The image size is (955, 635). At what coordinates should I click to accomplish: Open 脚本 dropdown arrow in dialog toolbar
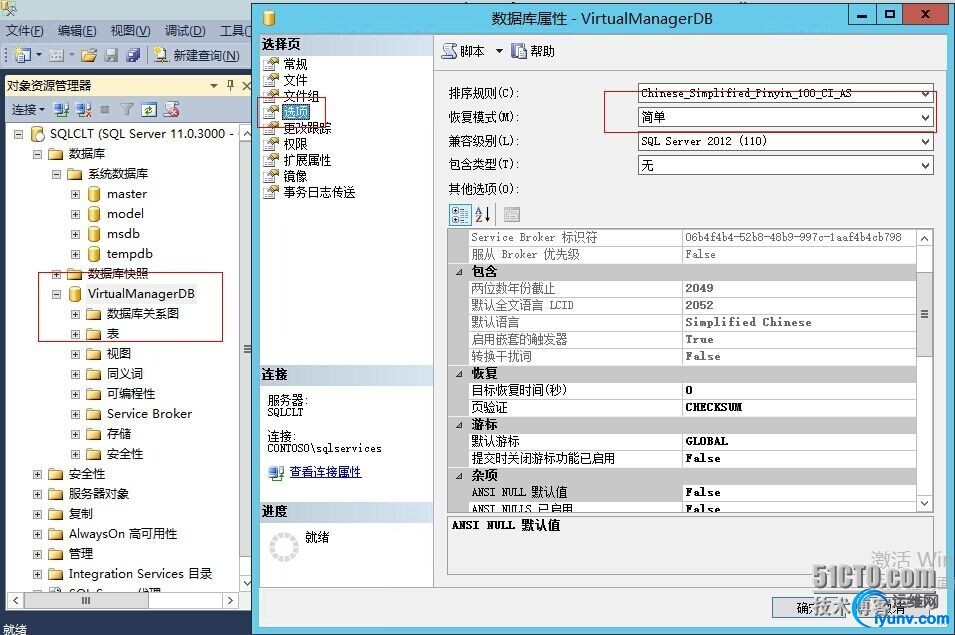coord(499,51)
